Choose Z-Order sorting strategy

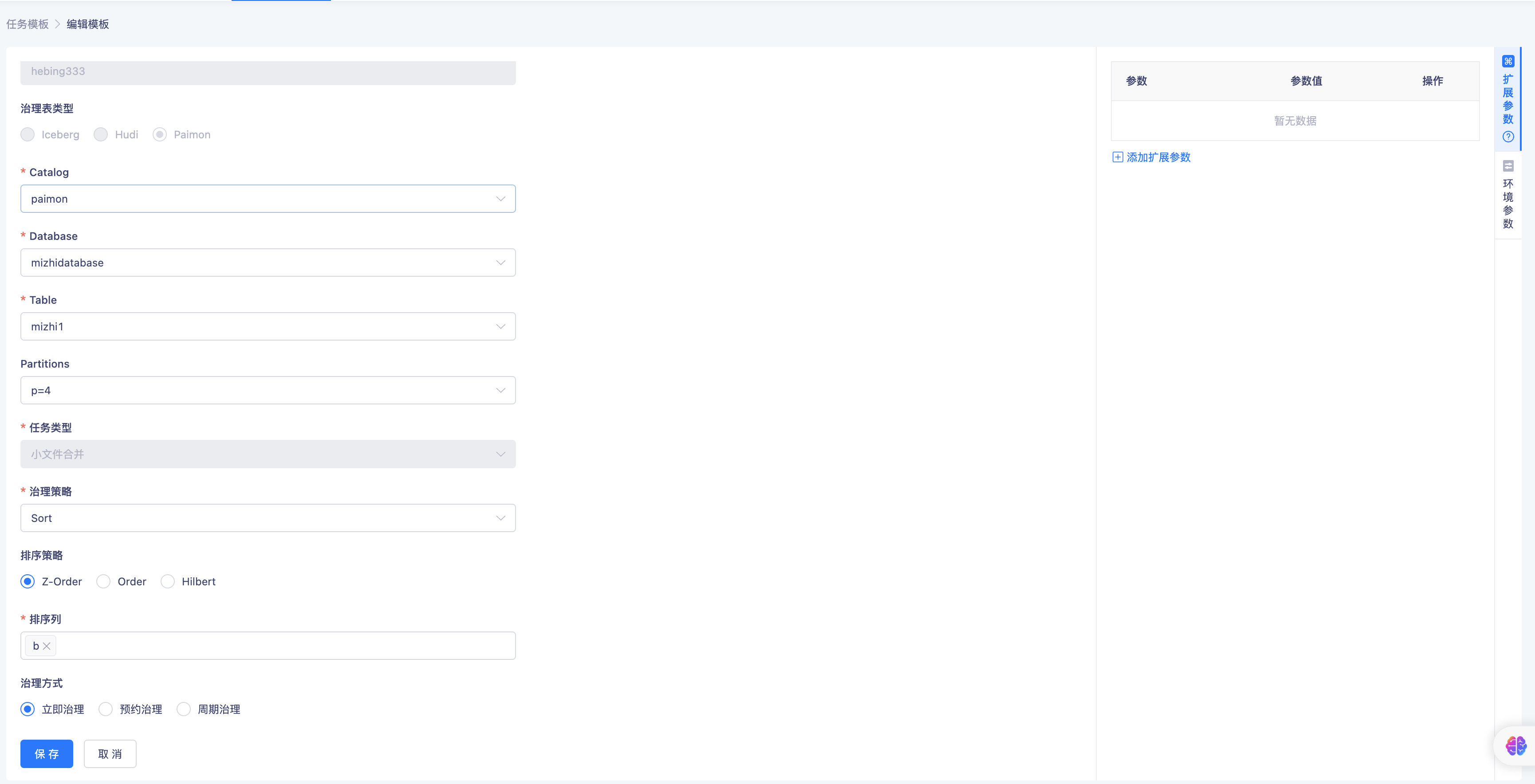tap(28, 581)
